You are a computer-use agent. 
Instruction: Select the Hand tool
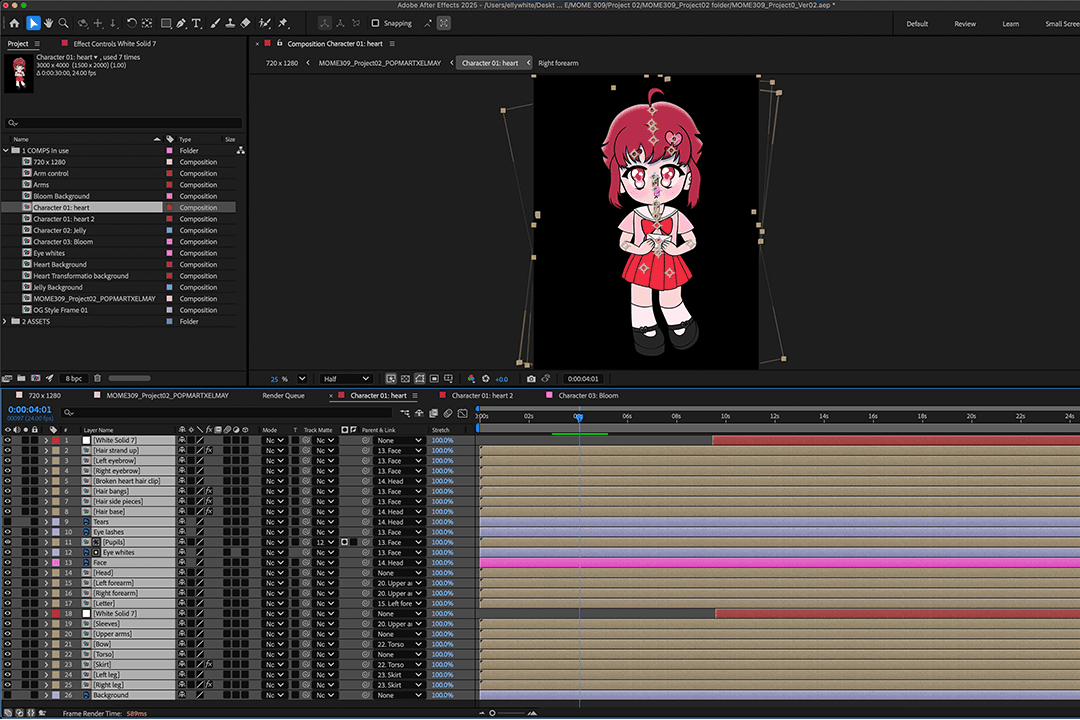(49, 23)
